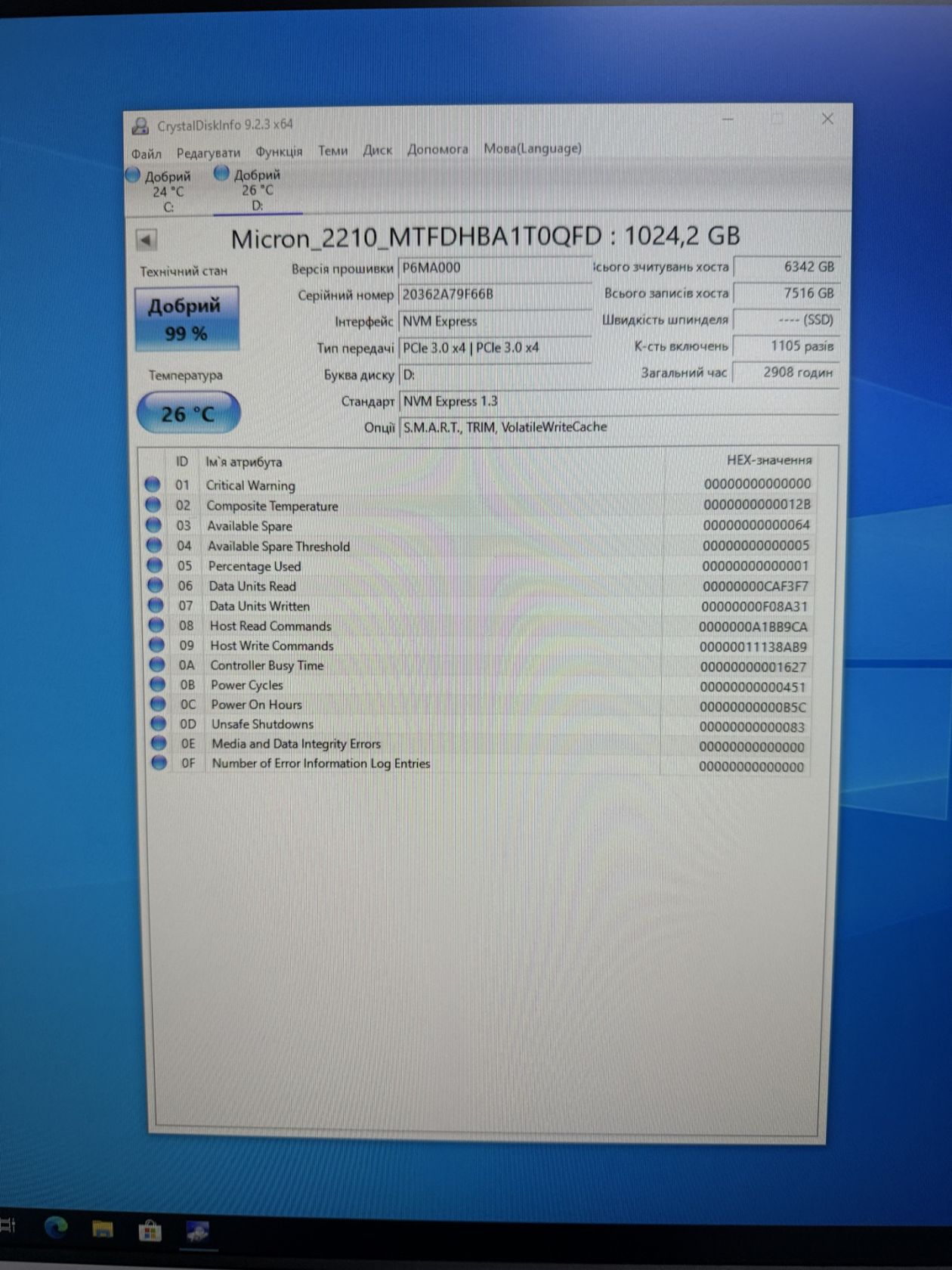
Task: Click total host writes value 7516 GB
Action: tap(786, 293)
